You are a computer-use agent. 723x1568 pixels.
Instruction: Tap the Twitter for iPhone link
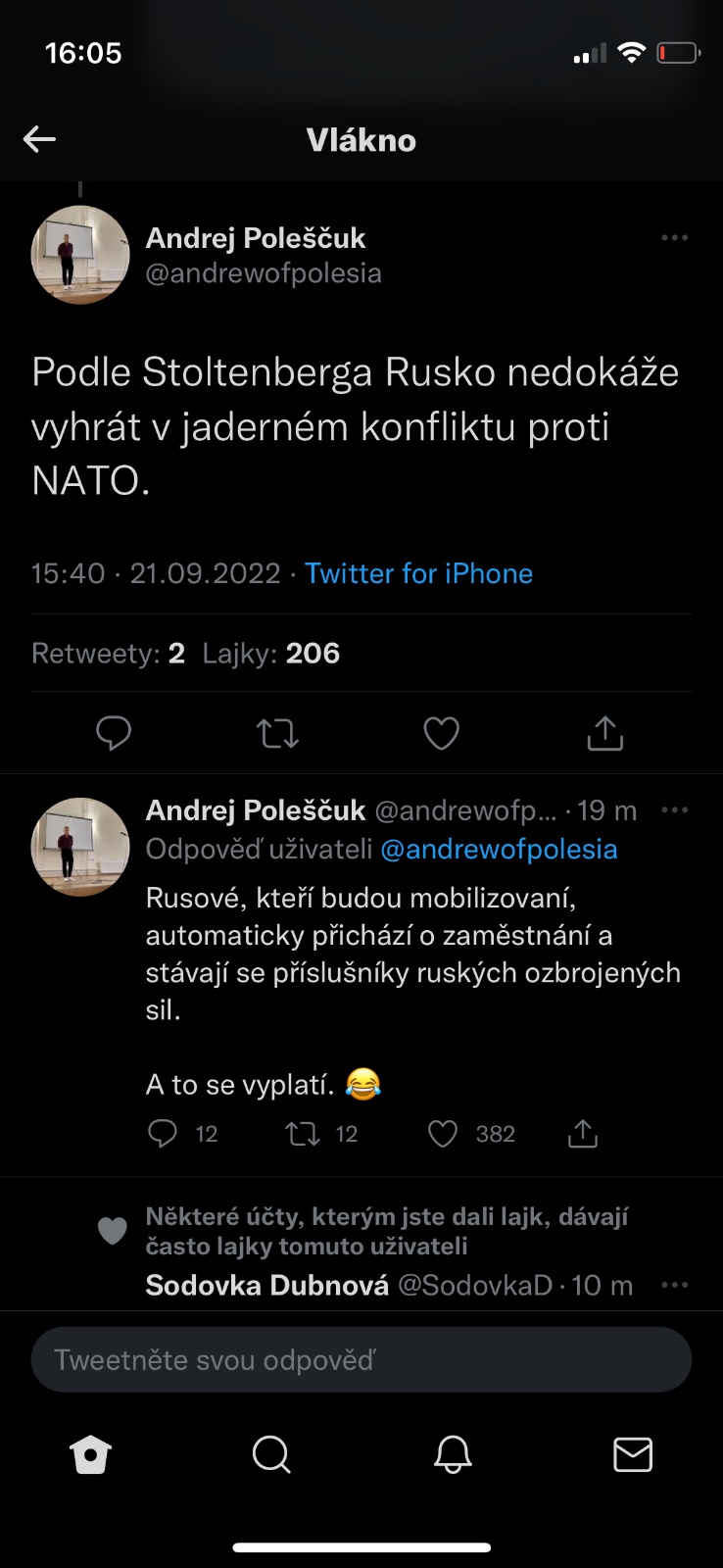point(418,573)
